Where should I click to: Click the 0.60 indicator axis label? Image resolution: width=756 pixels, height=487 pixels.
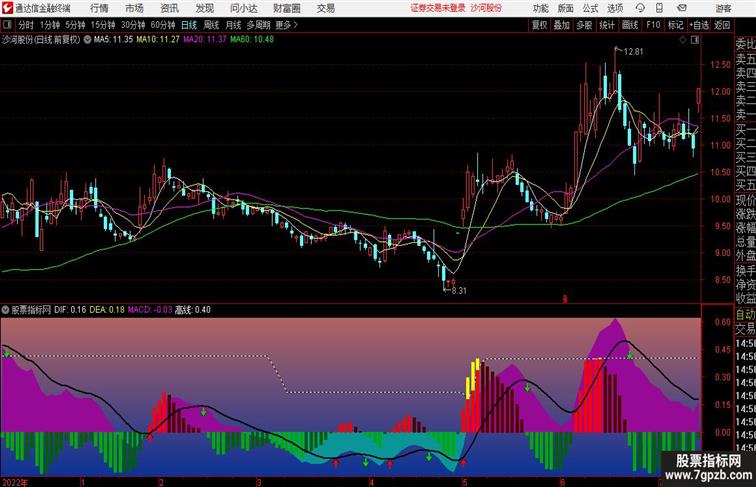click(723, 322)
